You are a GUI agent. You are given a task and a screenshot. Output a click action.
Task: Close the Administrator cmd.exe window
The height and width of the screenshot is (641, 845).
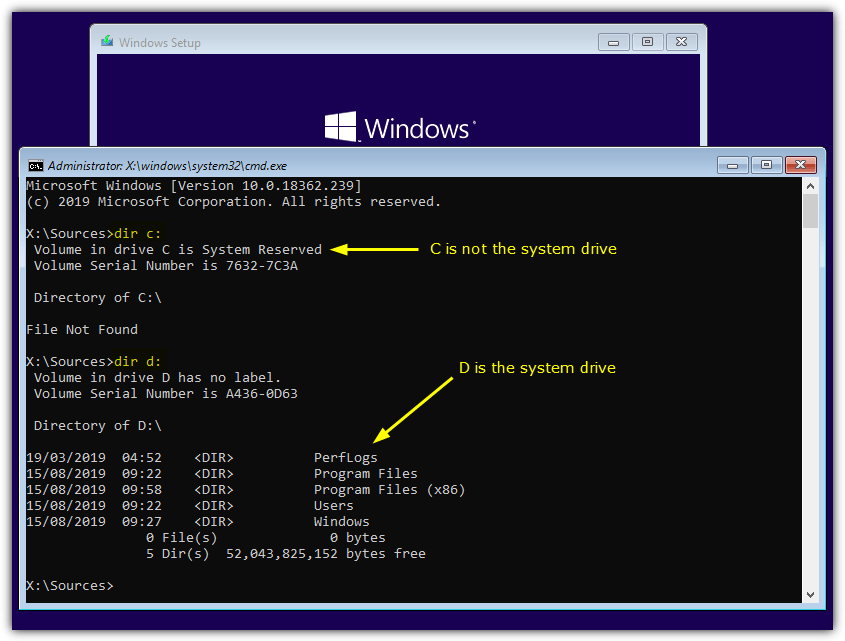coord(801,165)
